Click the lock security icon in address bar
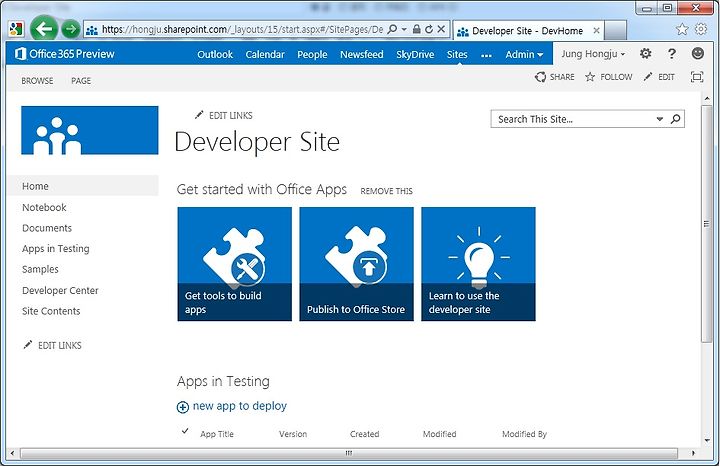Viewport: 720px width, 466px height. [416, 29]
